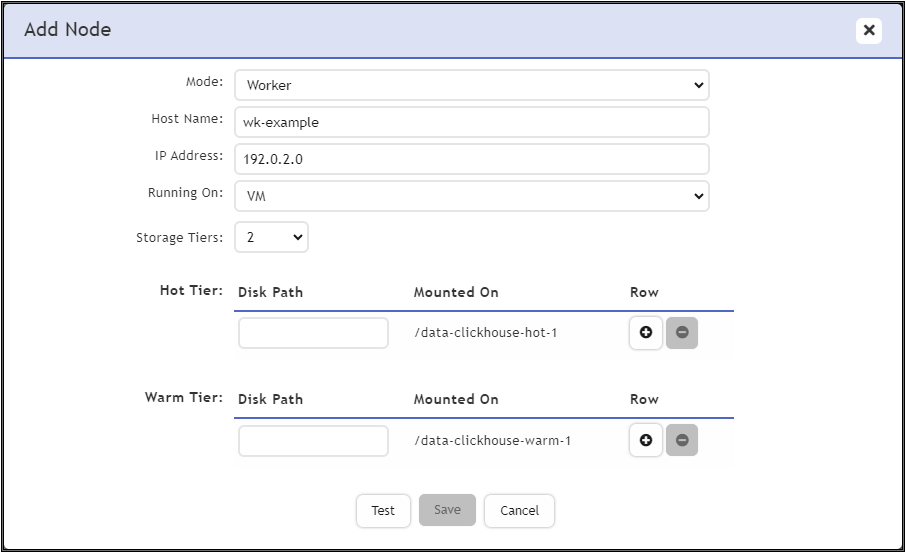This screenshot has height=553, width=906.
Task: Add a row to Warm Tier
Action: tap(646, 440)
